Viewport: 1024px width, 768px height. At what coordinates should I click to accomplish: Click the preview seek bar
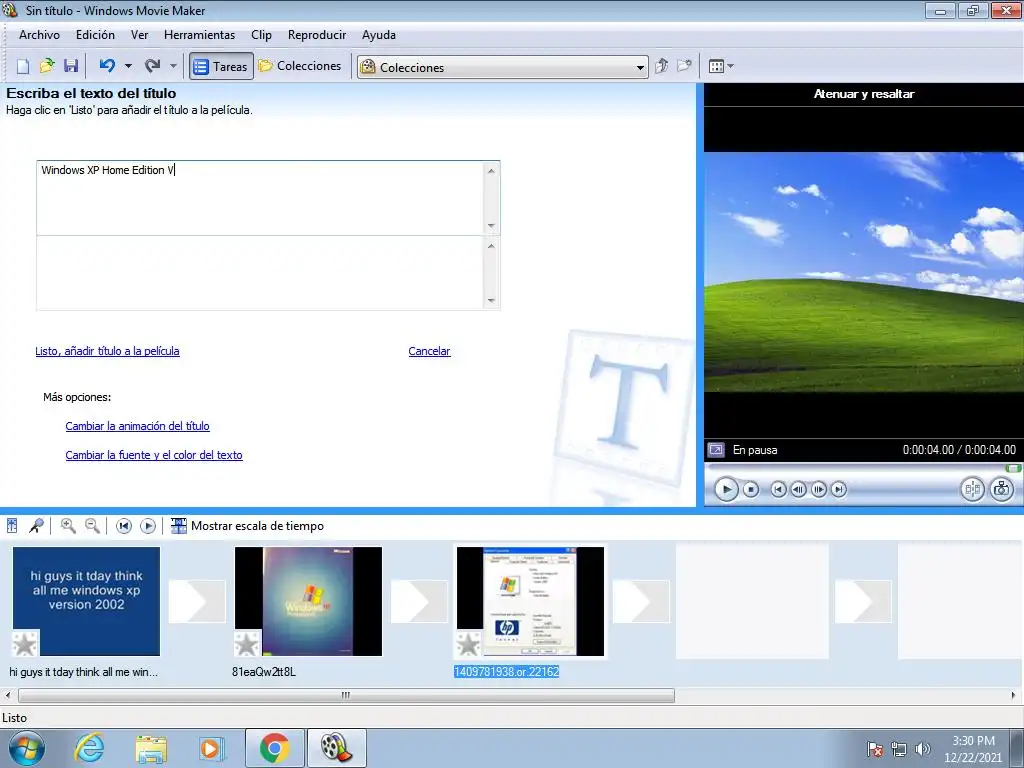[x=864, y=468]
